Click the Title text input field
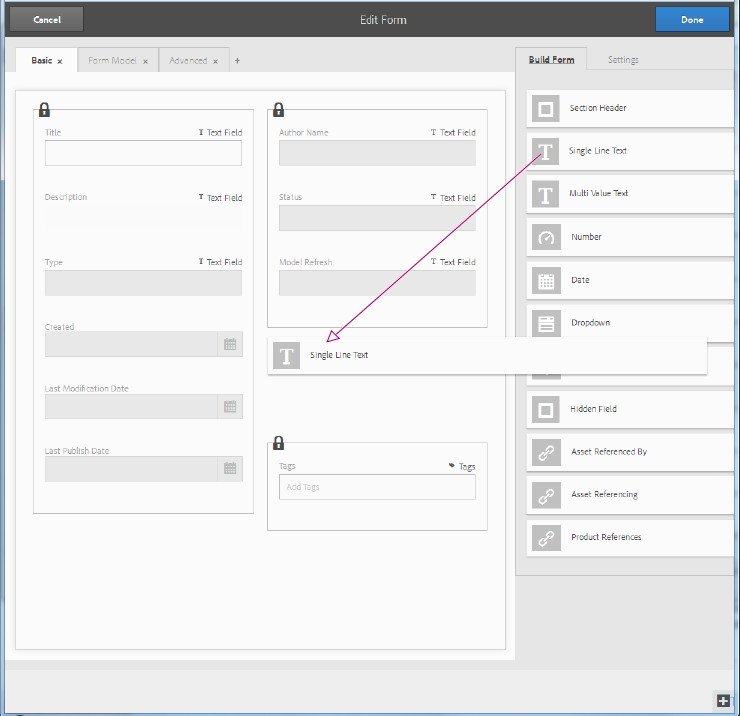740x716 pixels. pos(143,153)
